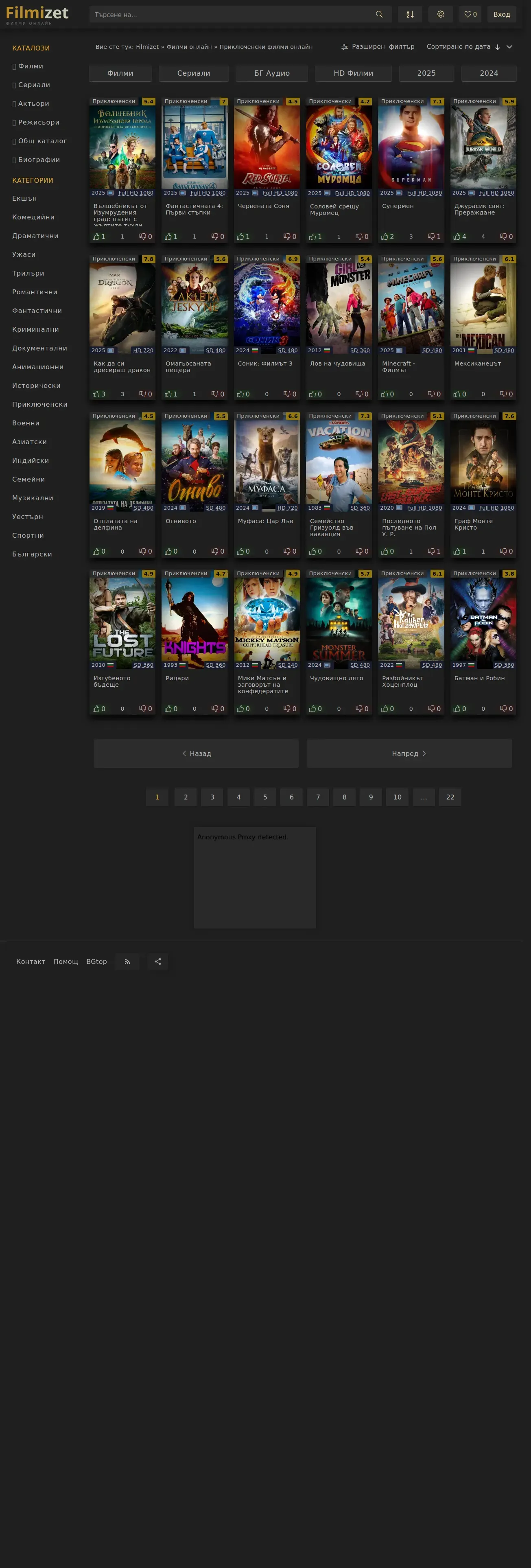The height and width of the screenshot is (1568, 531).
Task: Open the Batman & Robin poster
Action: click(x=483, y=619)
